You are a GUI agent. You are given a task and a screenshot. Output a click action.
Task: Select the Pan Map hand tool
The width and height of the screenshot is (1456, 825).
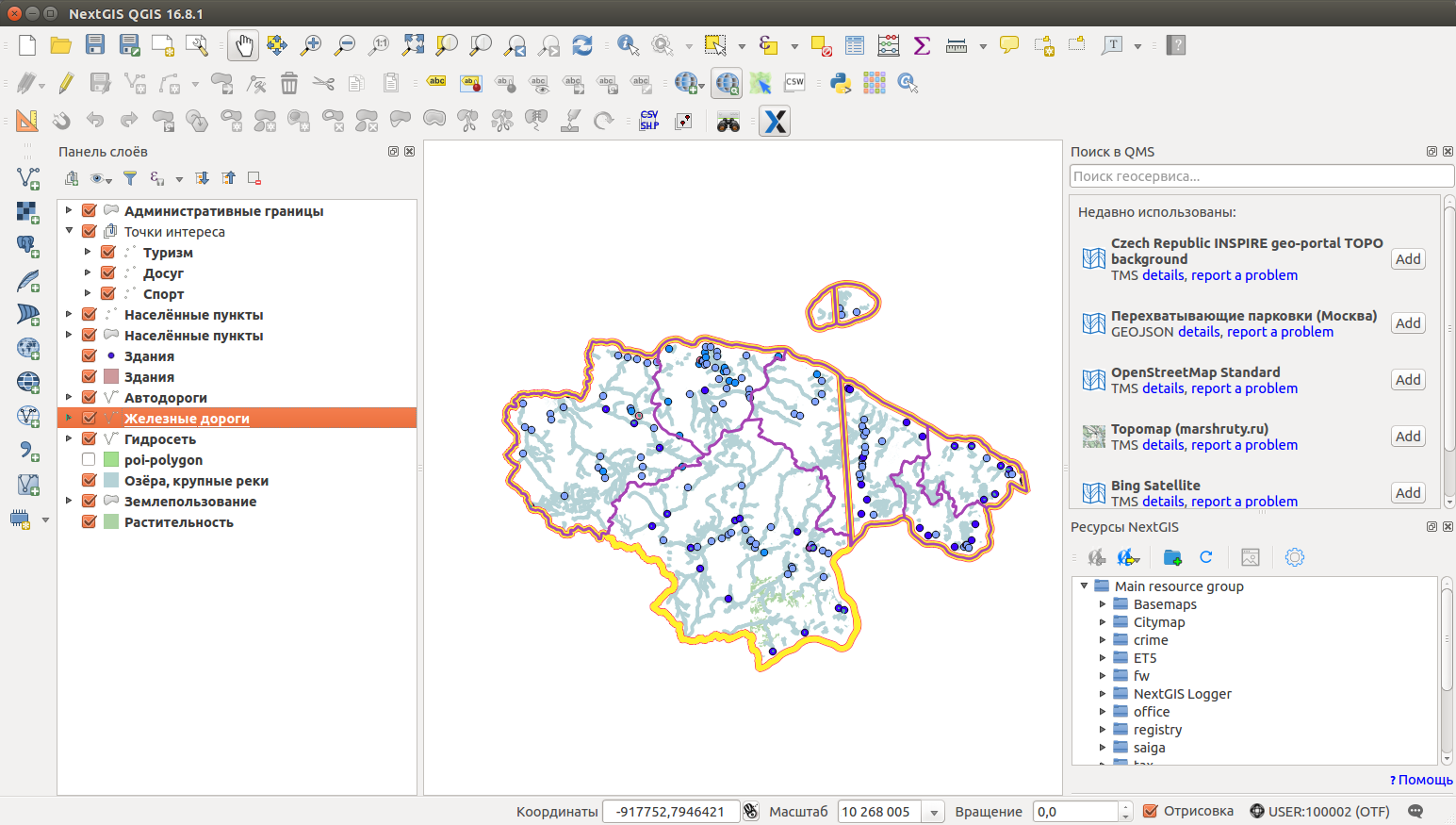tap(243, 45)
